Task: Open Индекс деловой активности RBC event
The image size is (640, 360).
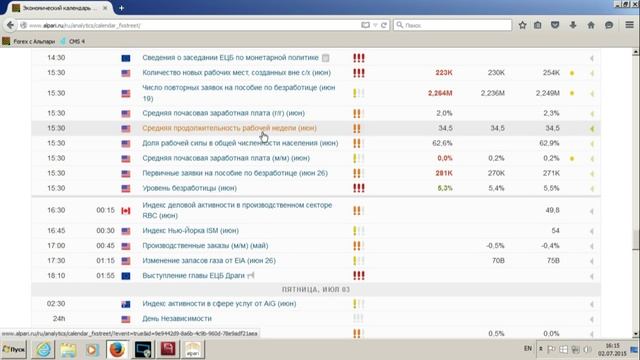Action: 237,210
